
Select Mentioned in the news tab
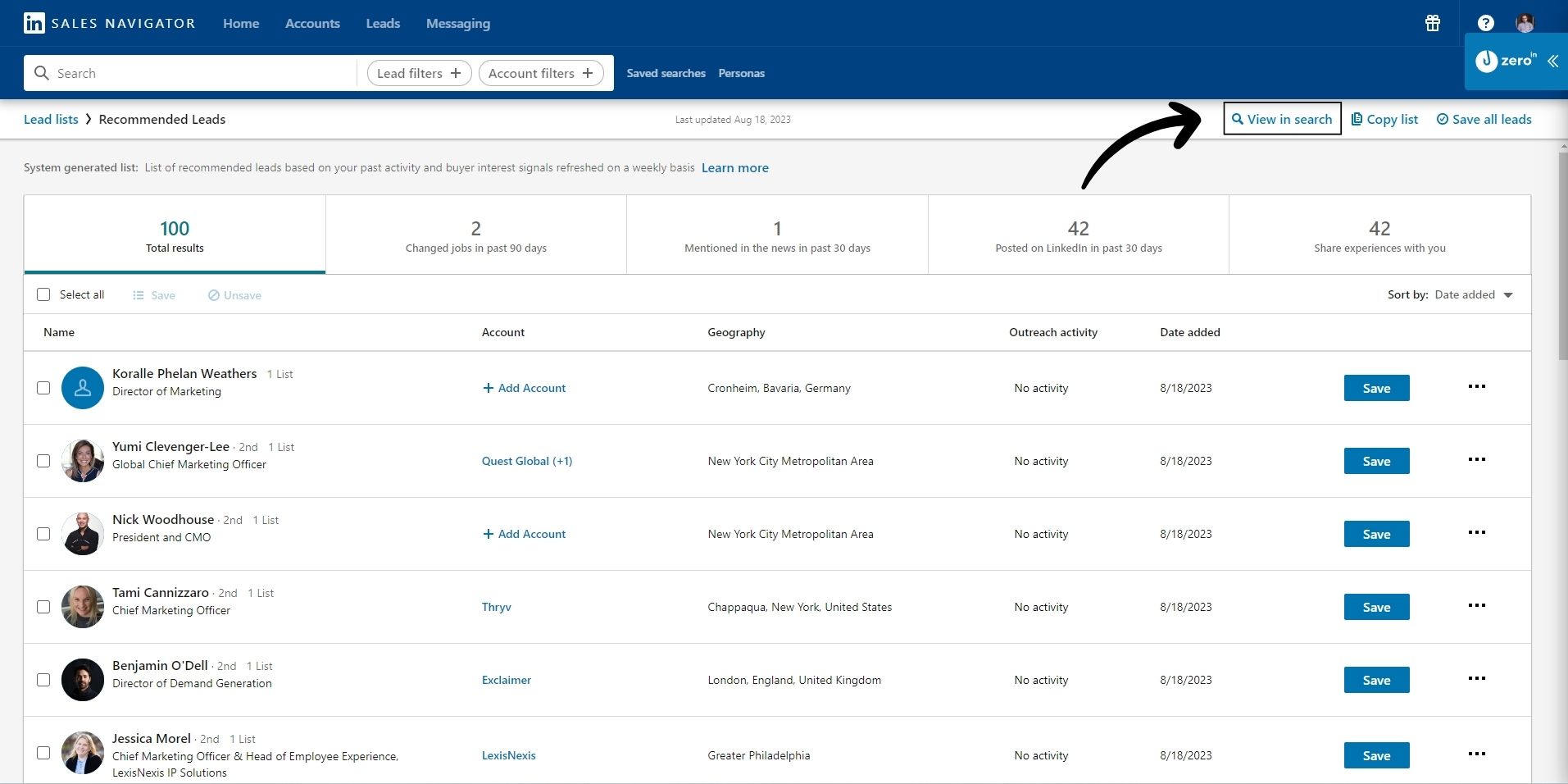pos(777,235)
